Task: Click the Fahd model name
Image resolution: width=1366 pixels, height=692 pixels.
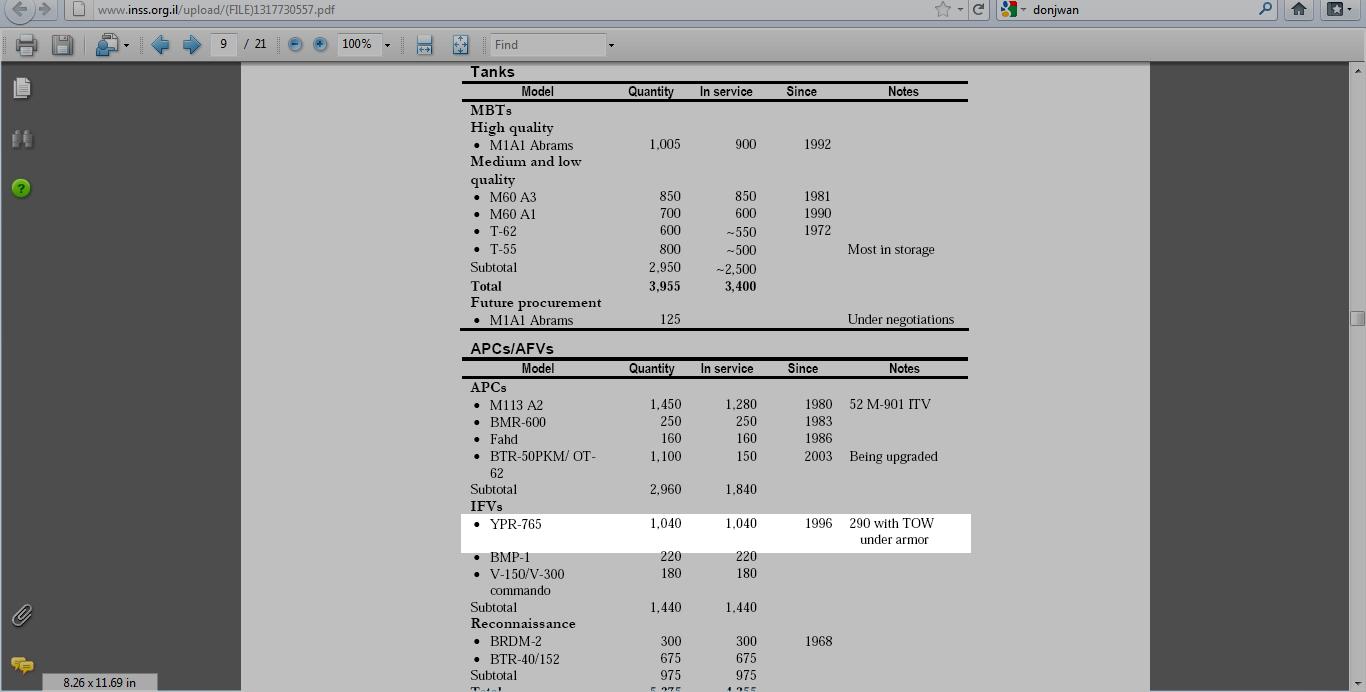Action: click(x=504, y=439)
